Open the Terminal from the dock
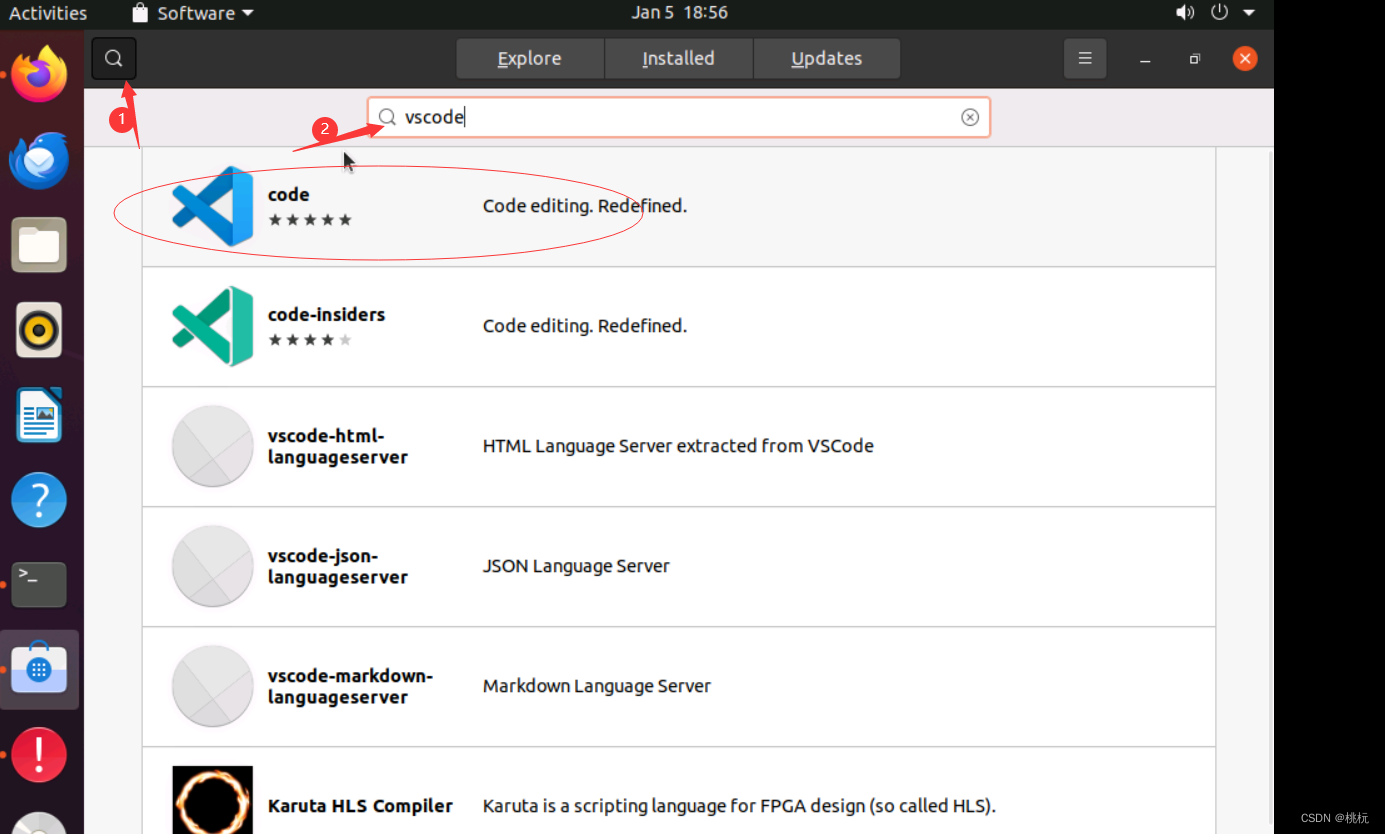Viewport: 1385px width, 834px height. (39, 584)
